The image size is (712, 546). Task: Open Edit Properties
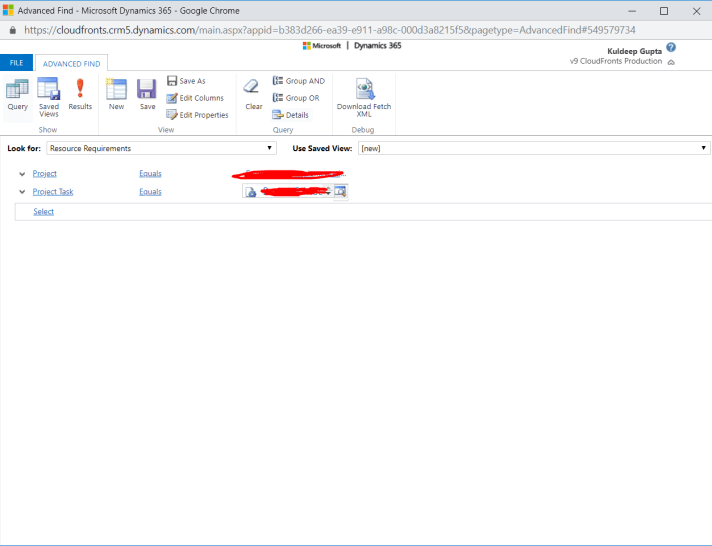(x=197, y=115)
